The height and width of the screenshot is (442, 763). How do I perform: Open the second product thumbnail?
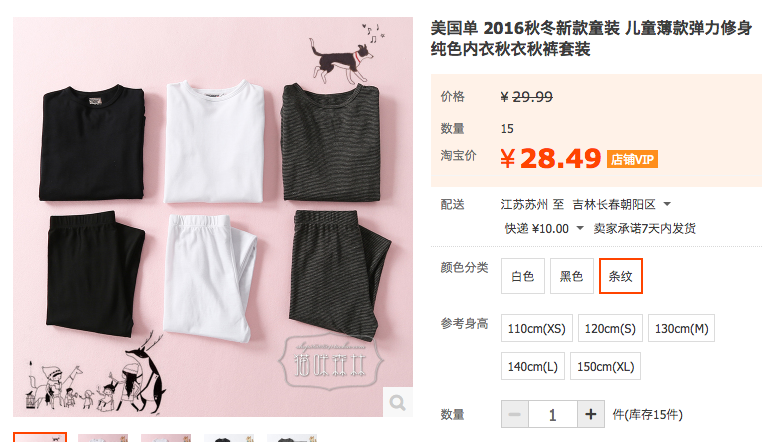coord(103,438)
